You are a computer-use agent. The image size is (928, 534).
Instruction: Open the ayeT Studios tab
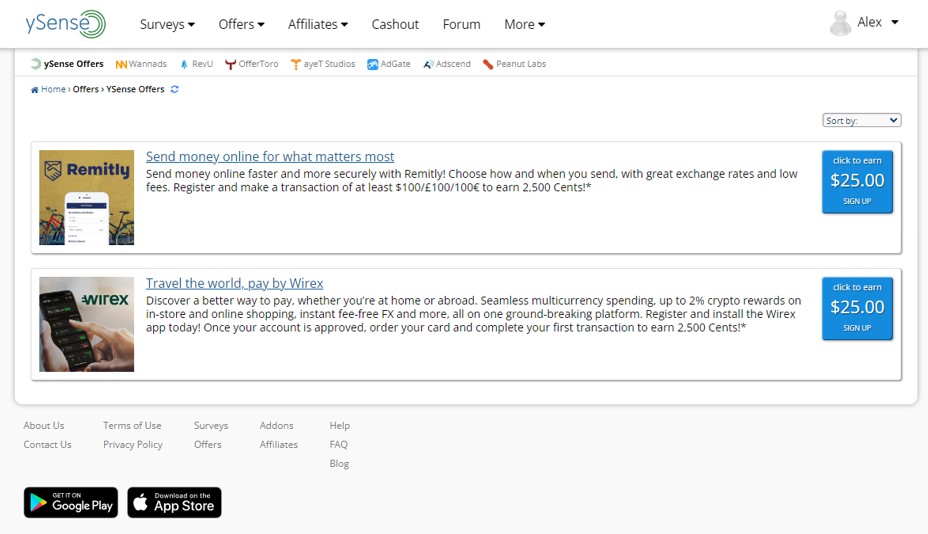(x=323, y=64)
